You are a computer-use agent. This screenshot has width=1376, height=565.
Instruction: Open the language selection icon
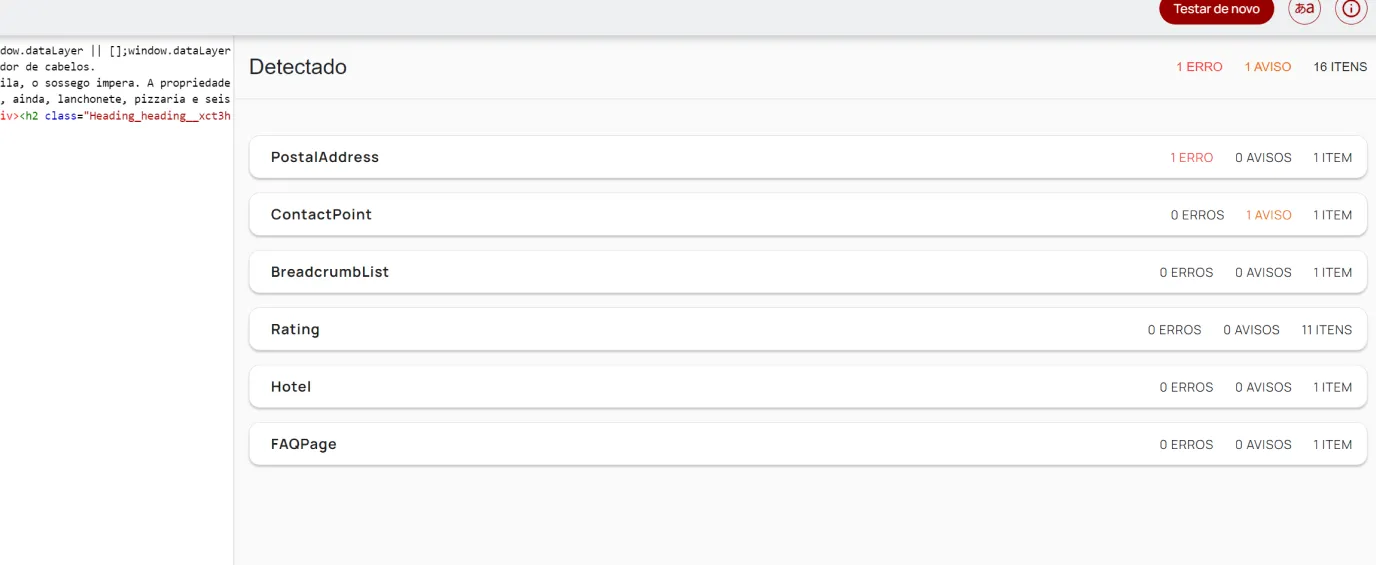1304,9
